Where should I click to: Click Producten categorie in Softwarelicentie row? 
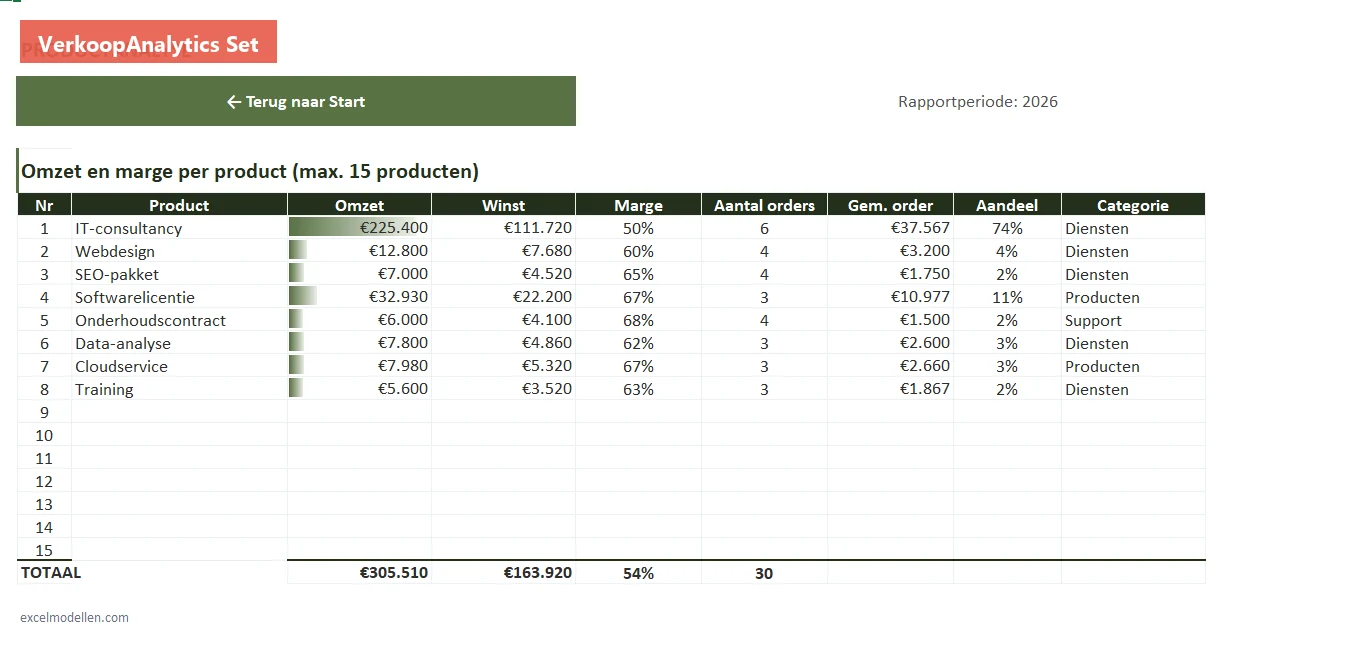[x=1133, y=297]
